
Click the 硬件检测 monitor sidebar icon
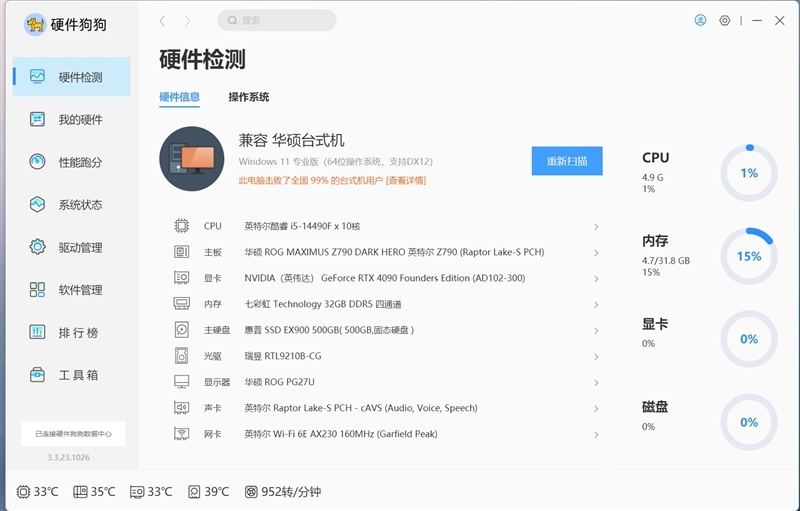pyautogui.click(x=37, y=76)
